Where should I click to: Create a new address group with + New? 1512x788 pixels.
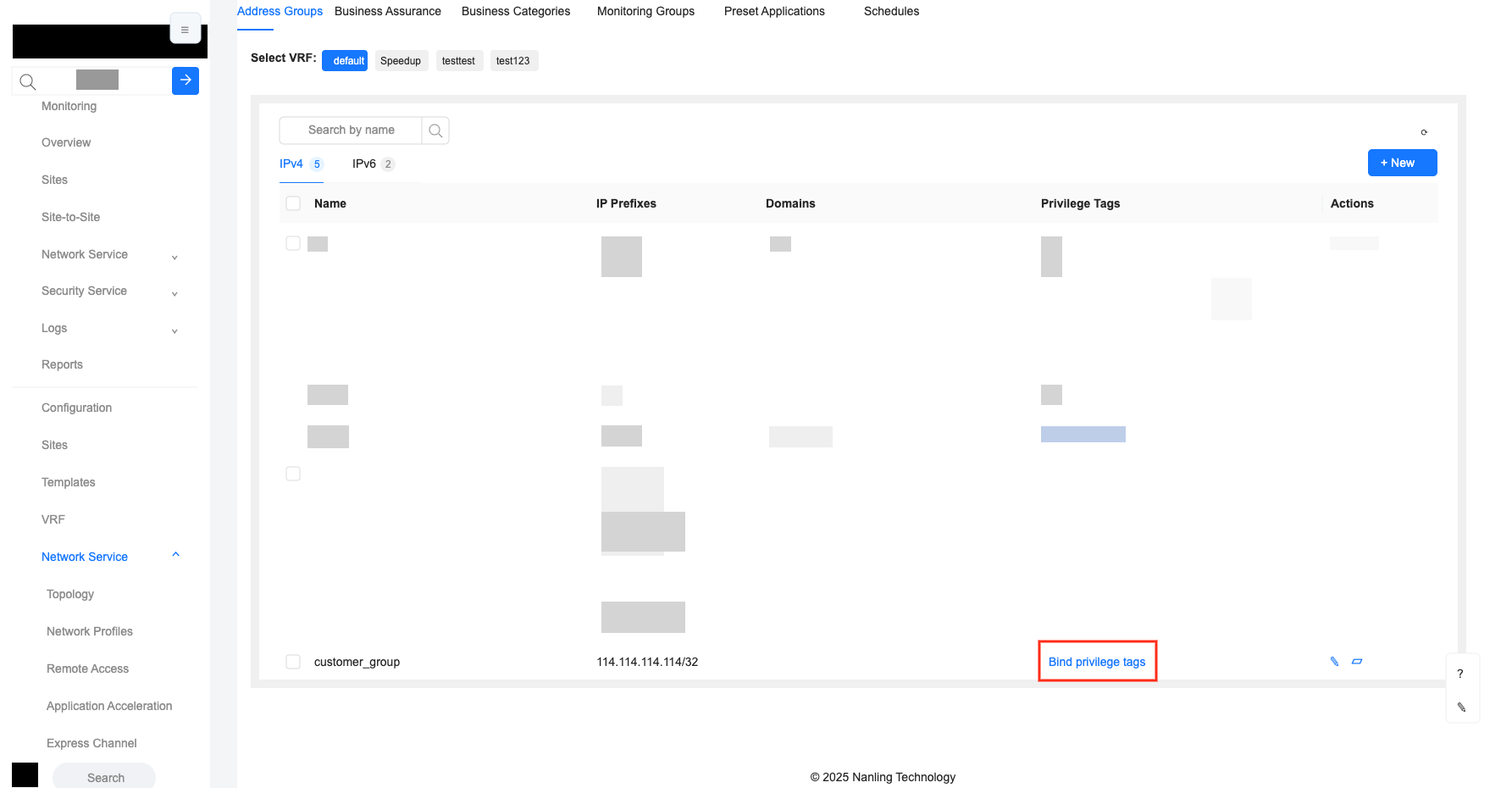click(x=1402, y=163)
